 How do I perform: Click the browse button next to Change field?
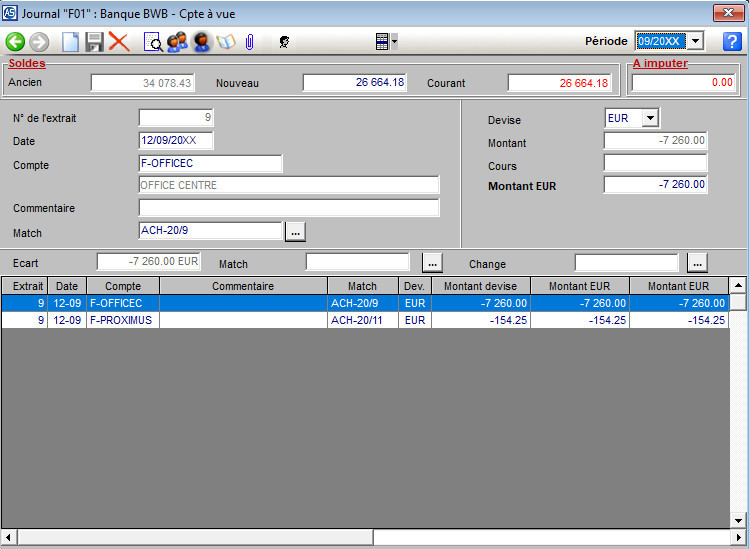(x=697, y=263)
